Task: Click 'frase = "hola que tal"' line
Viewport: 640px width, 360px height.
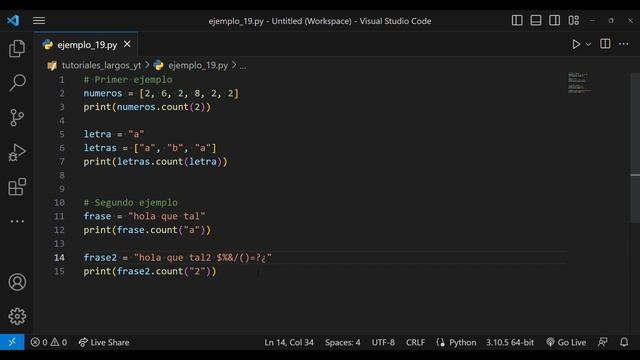Action: coord(144,216)
